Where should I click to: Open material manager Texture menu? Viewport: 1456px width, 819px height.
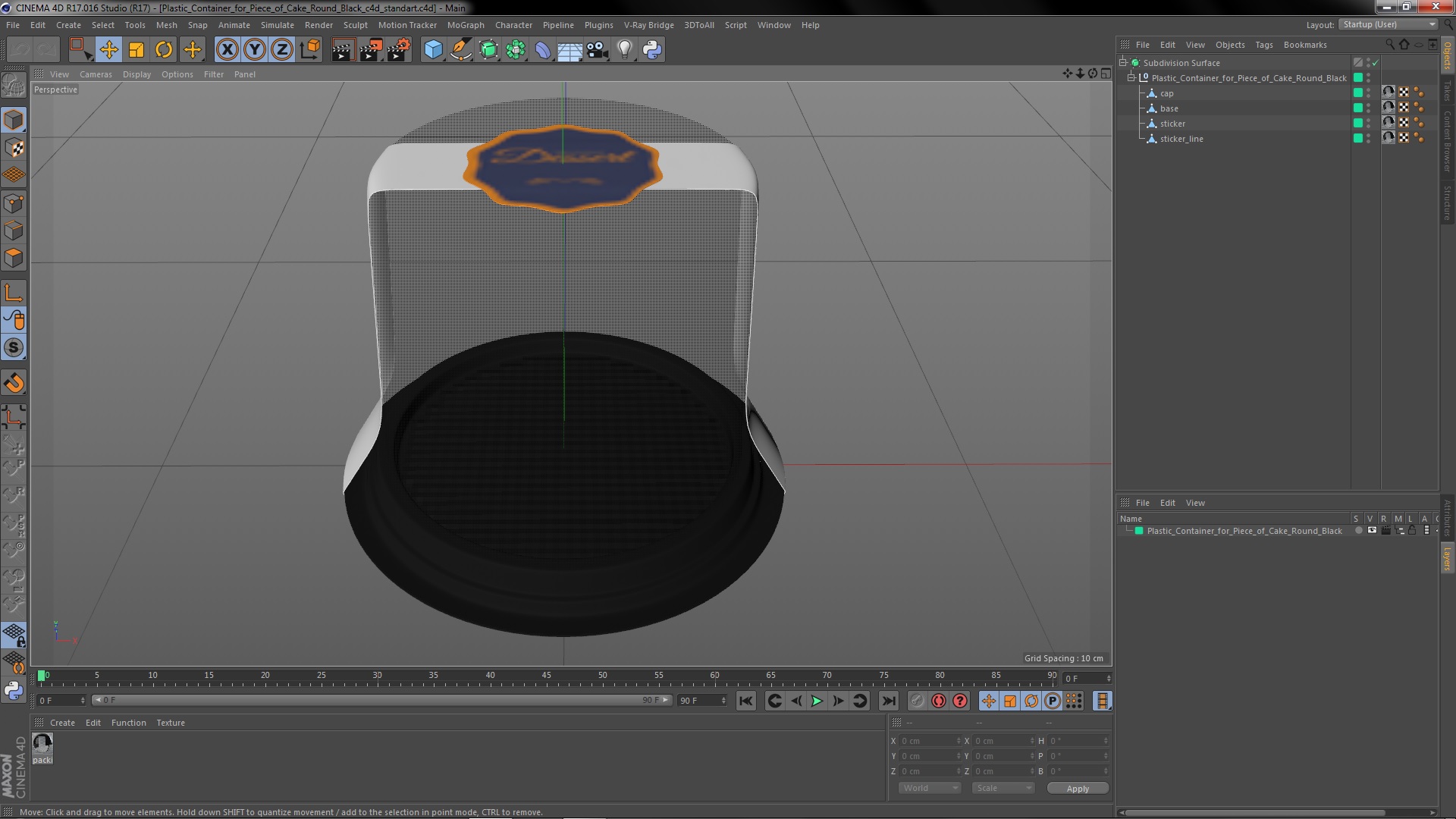tap(171, 723)
